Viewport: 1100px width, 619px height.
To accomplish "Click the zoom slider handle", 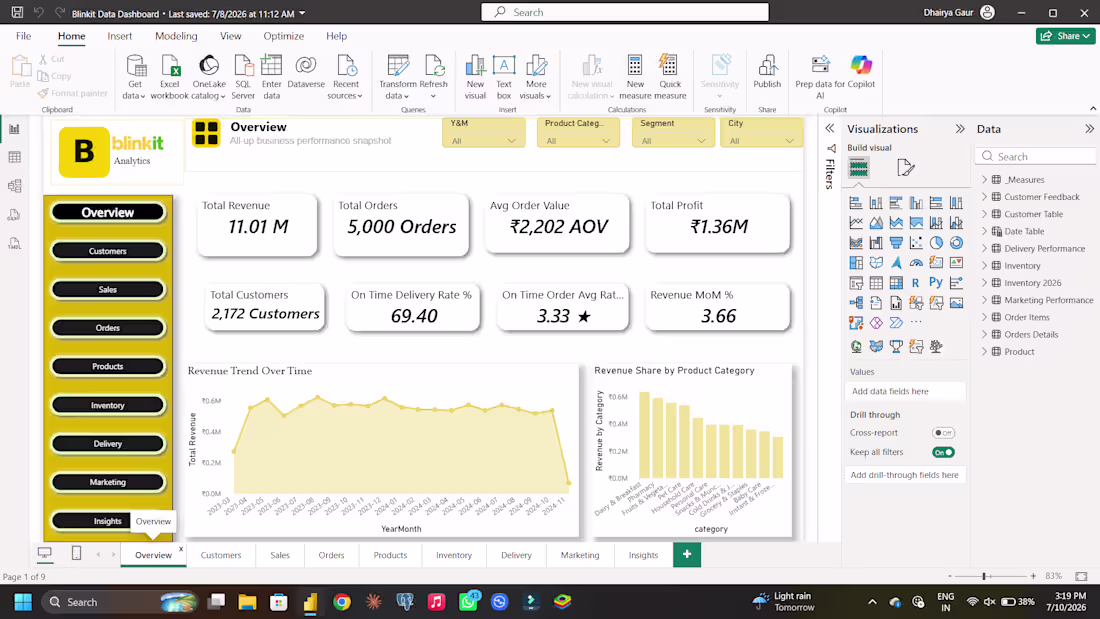I will 984,576.
